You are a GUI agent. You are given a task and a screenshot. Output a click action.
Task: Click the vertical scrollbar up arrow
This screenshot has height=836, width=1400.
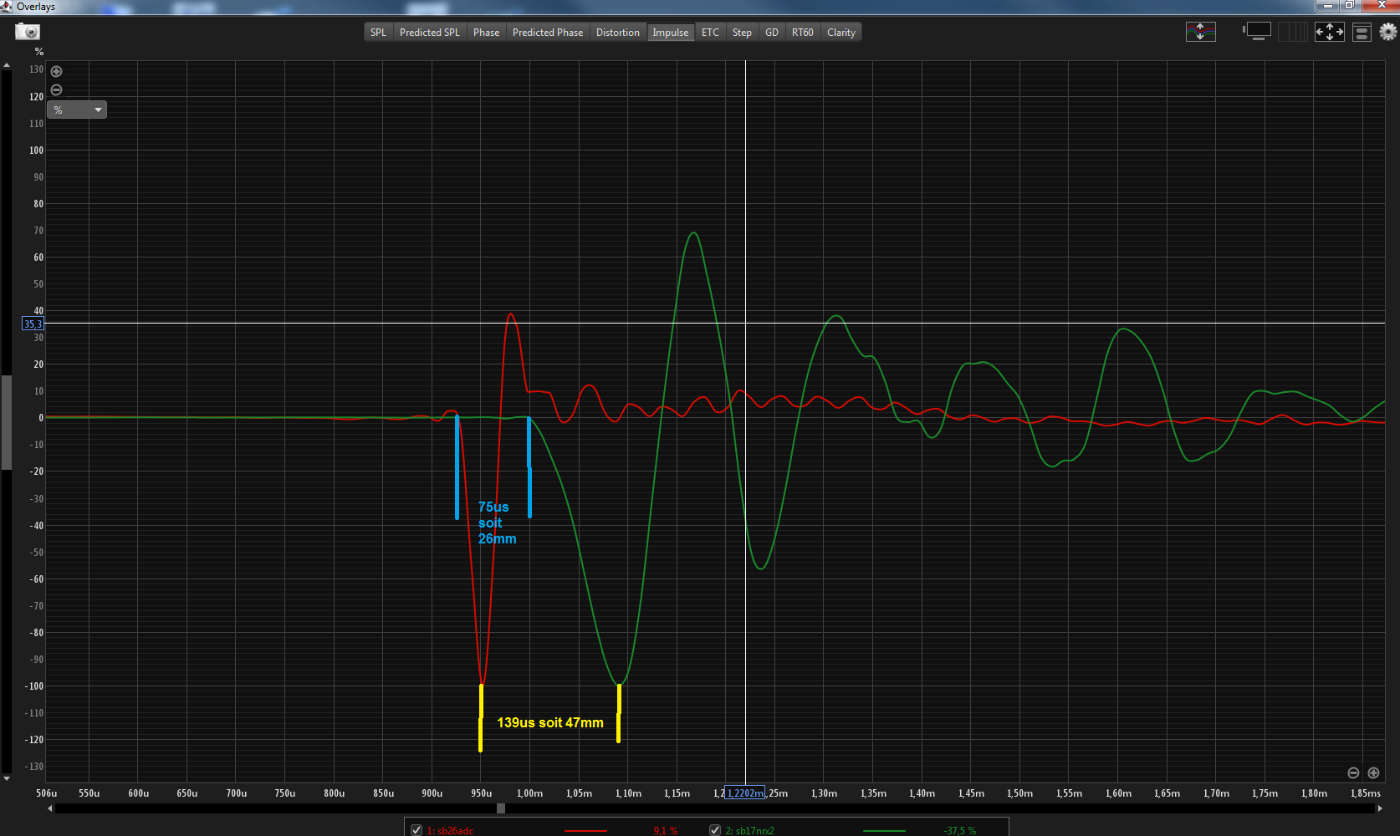point(6,67)
